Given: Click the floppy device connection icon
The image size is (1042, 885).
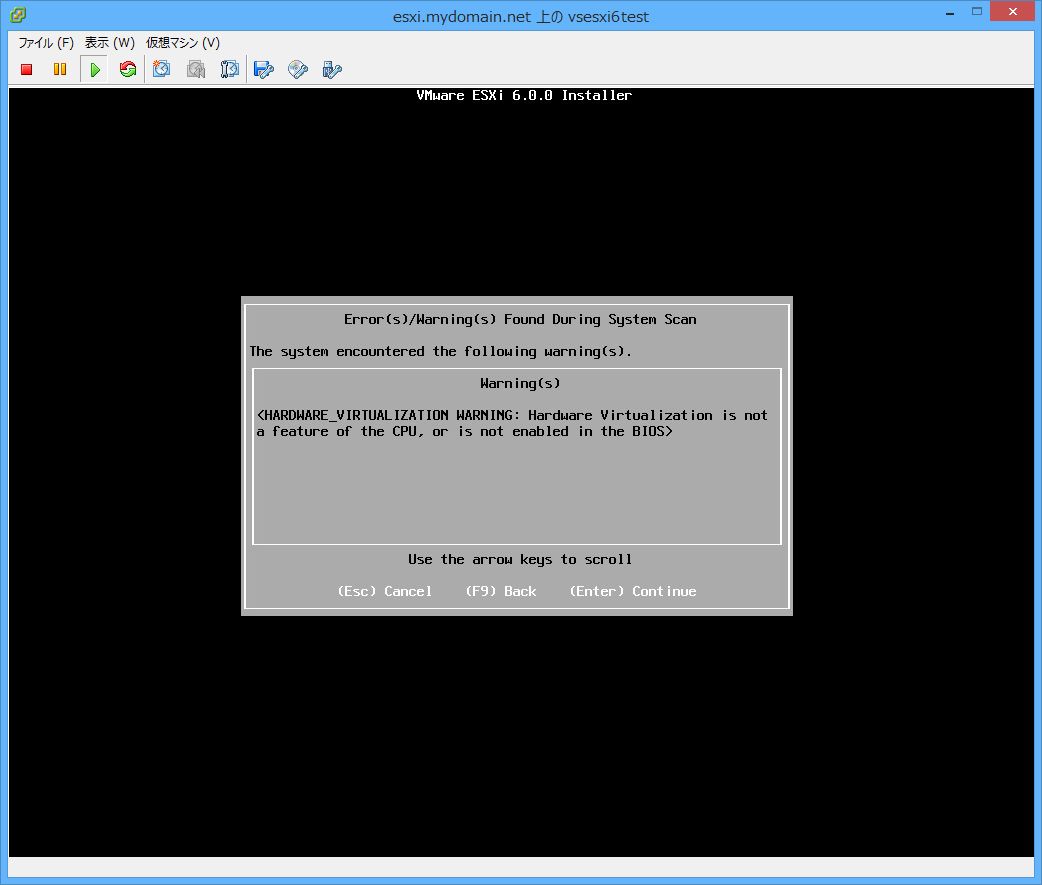Looking at the screenshot, I should coord(264,69).
